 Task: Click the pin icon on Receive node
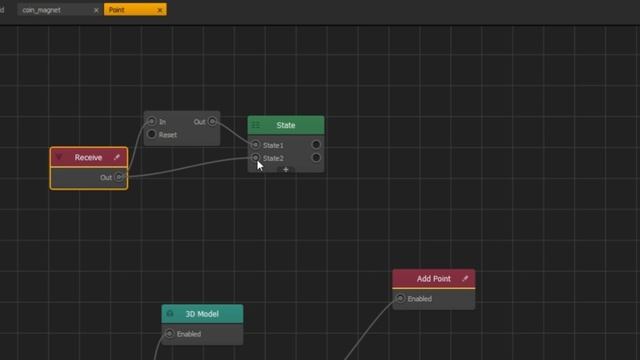coord(117,157)
